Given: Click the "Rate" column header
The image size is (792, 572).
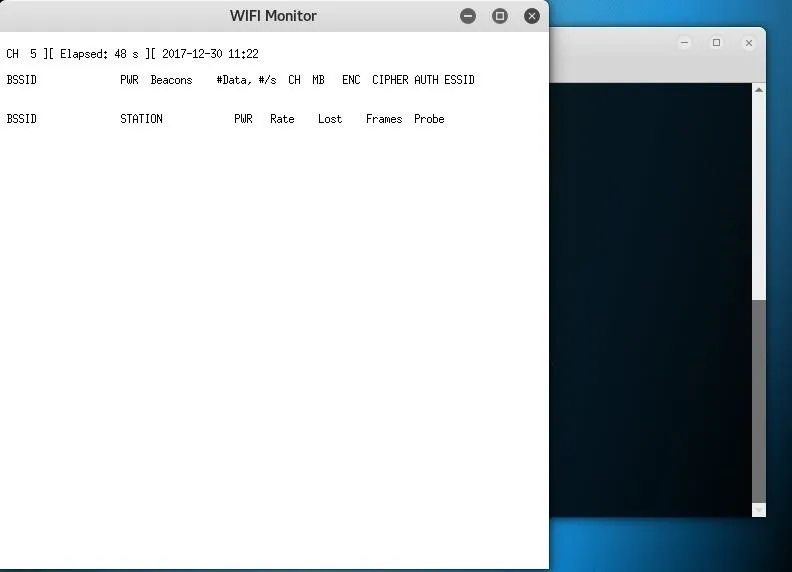Looking at the screenshot, I should pyautogui.click(x=282, y=119).
